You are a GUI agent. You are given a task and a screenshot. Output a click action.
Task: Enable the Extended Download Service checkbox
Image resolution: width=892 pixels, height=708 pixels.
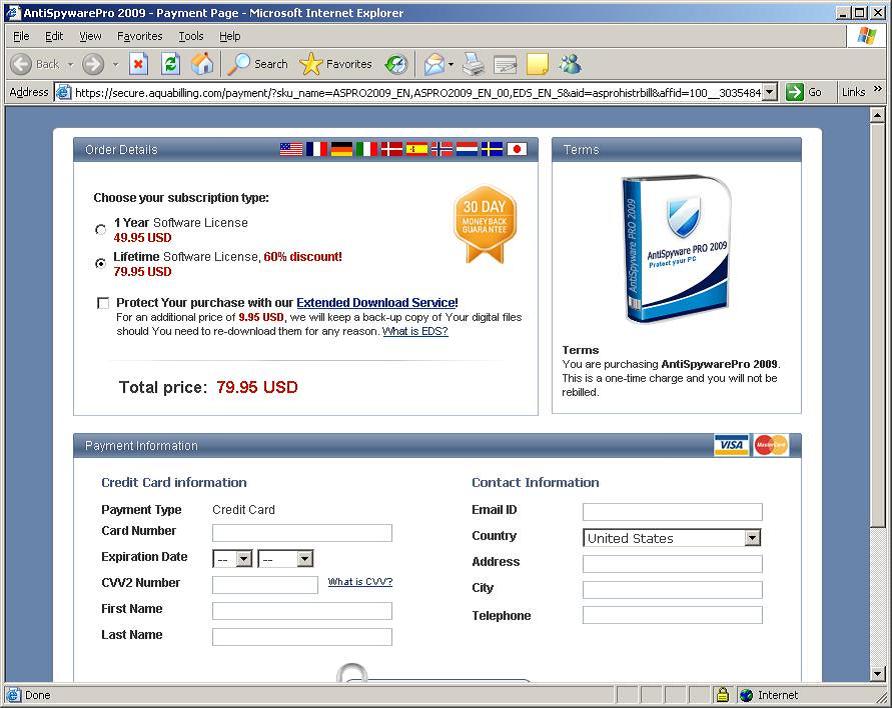tap(103, 303)
